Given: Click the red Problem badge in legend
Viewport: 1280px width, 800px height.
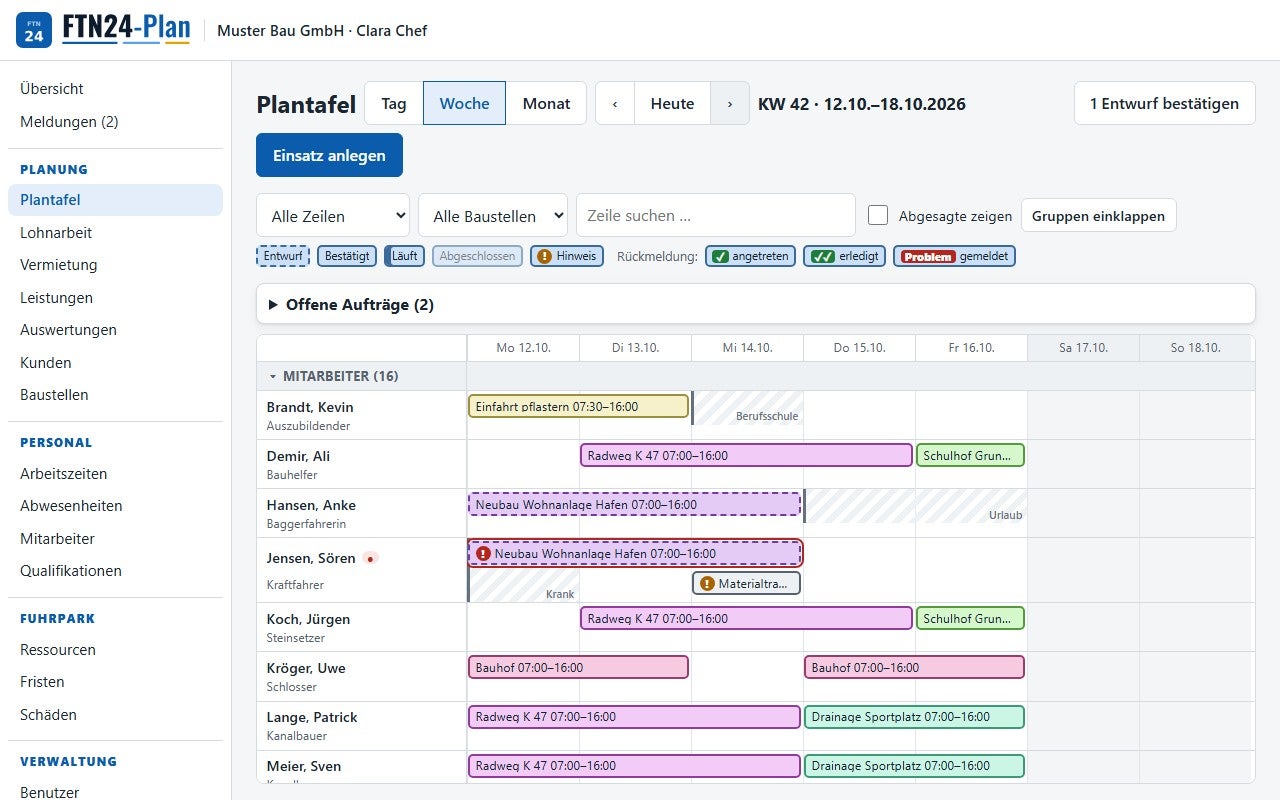Looking at the screenshot, I should (928, 256).
